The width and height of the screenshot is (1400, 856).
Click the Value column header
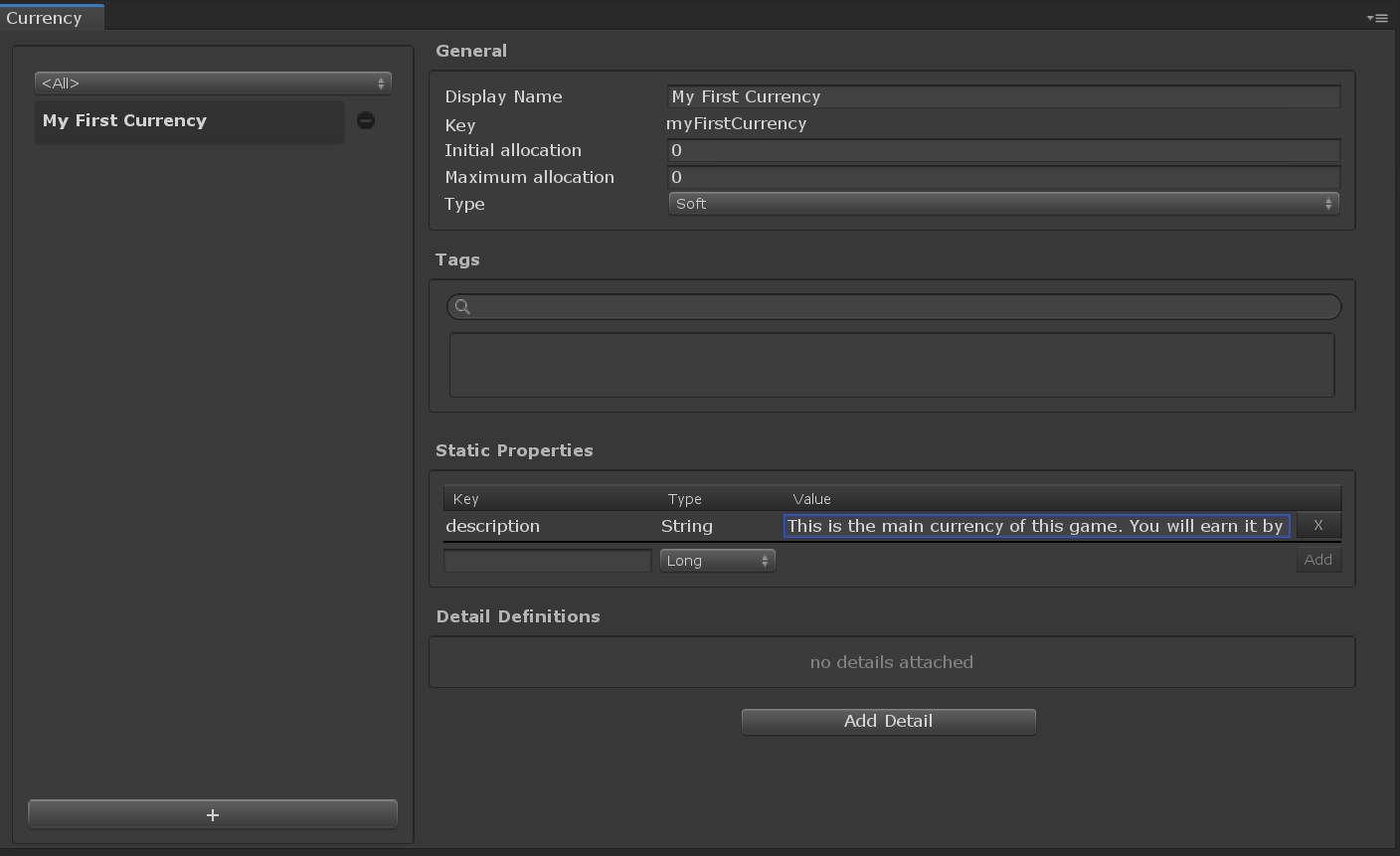click(811, 499)
